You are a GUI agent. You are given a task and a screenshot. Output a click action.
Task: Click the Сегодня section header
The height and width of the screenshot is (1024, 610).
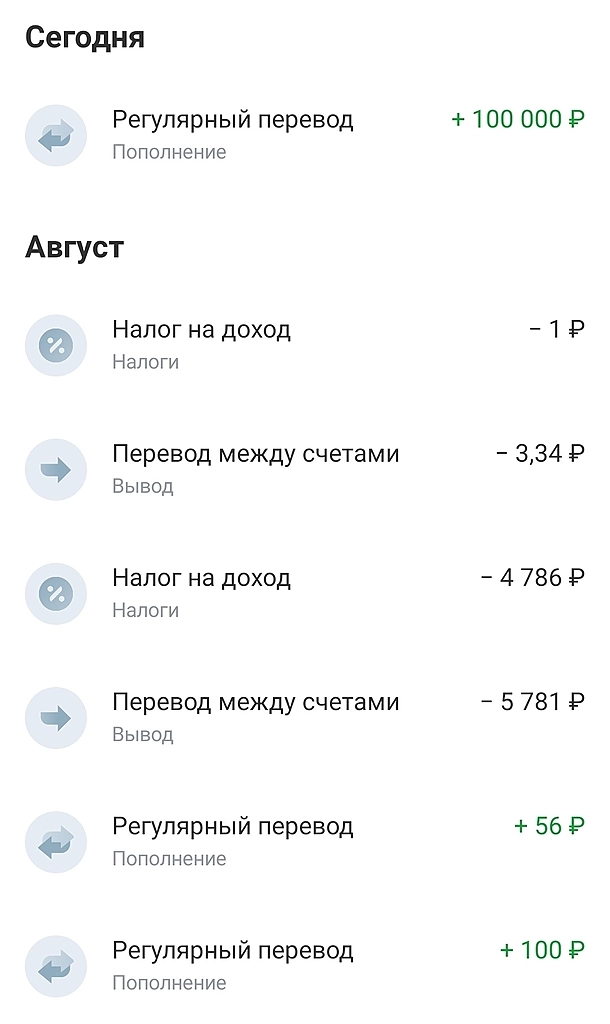point(86,37)
